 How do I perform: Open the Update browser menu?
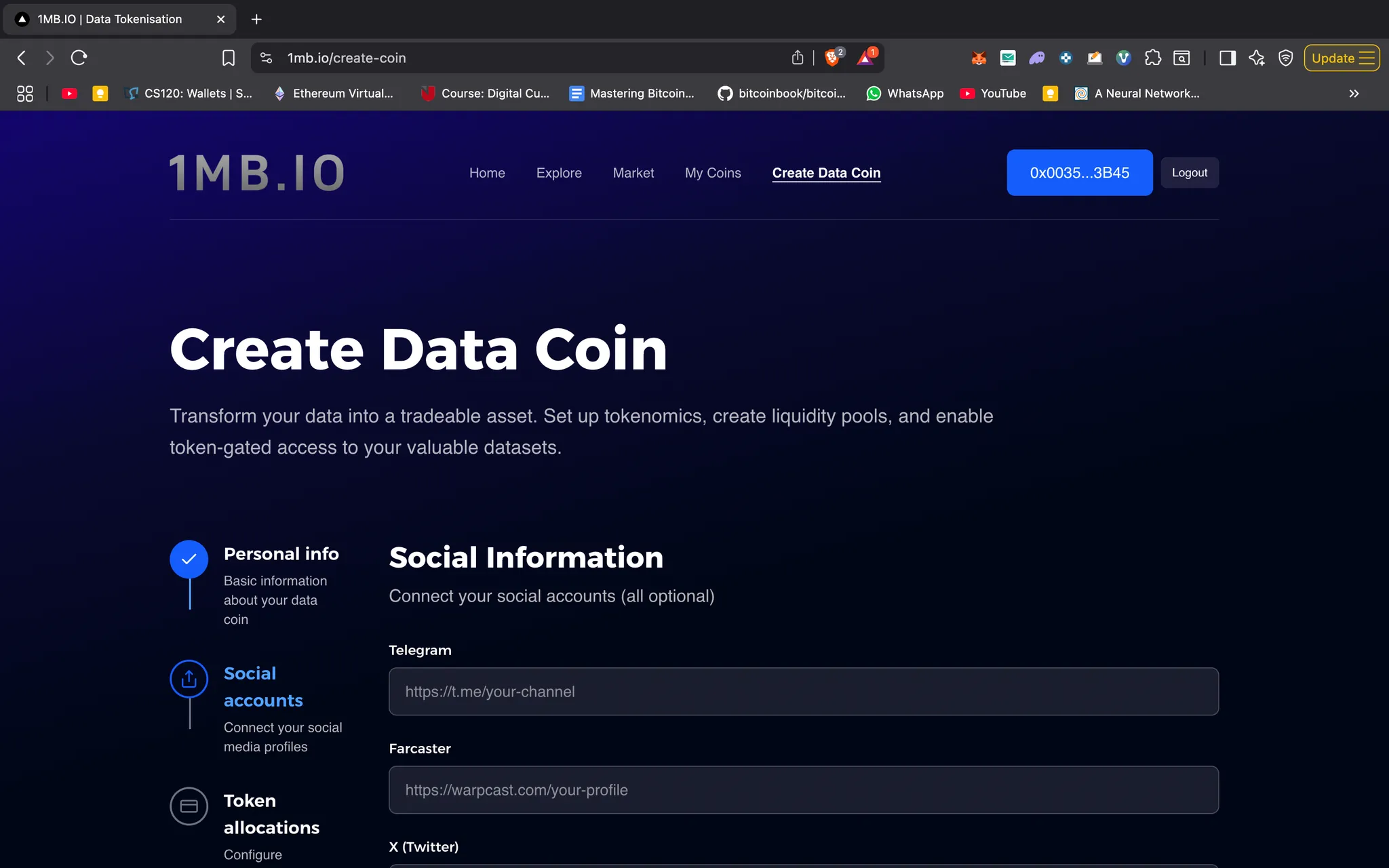(1342, 58)
